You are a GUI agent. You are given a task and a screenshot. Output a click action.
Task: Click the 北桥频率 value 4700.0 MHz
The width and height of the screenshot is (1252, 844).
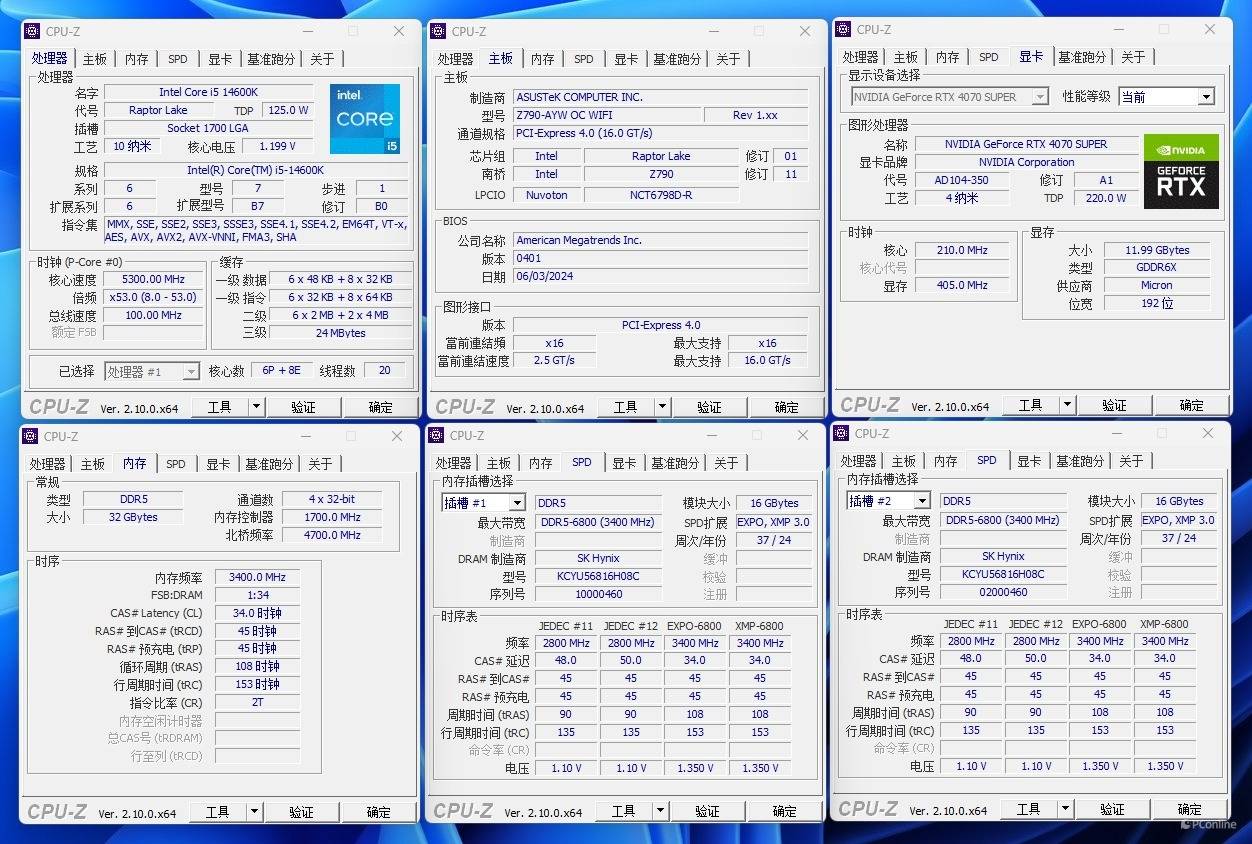(x=332, y=535)
